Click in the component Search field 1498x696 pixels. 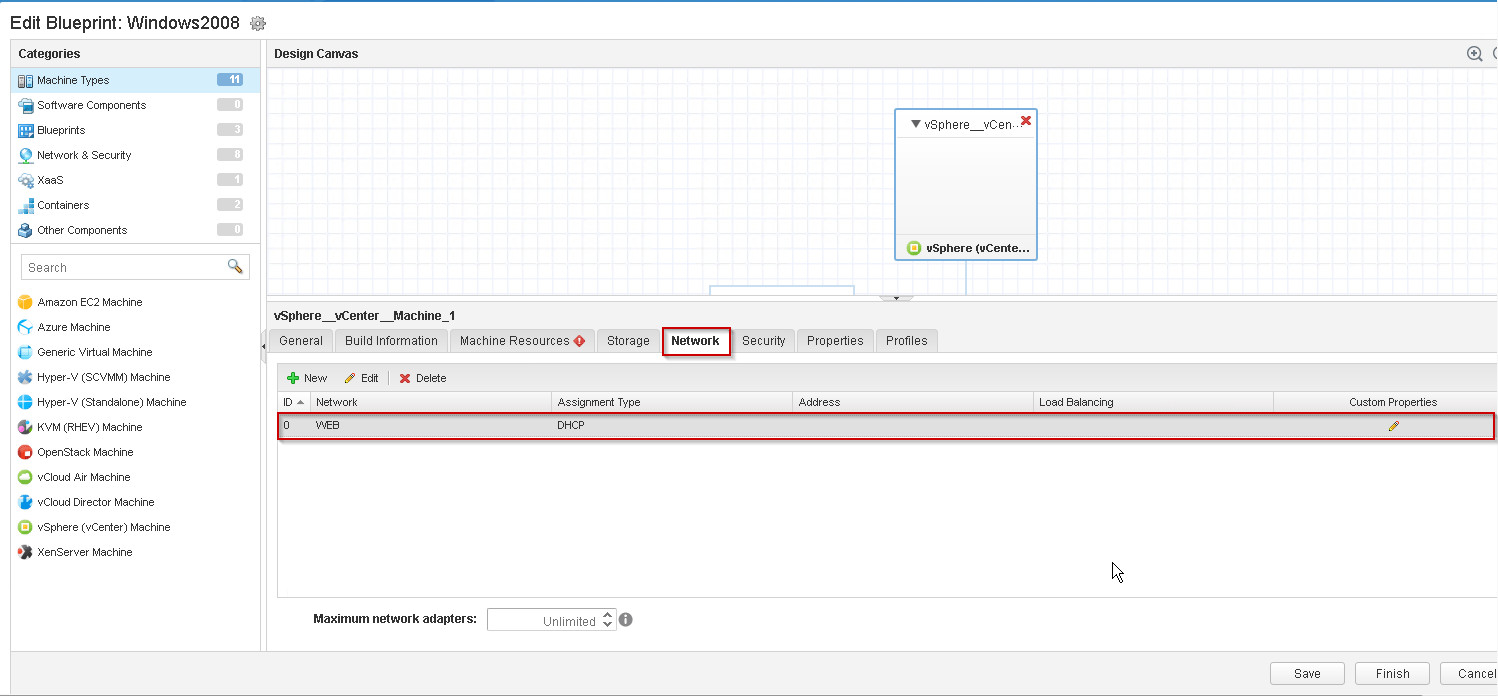122,267
